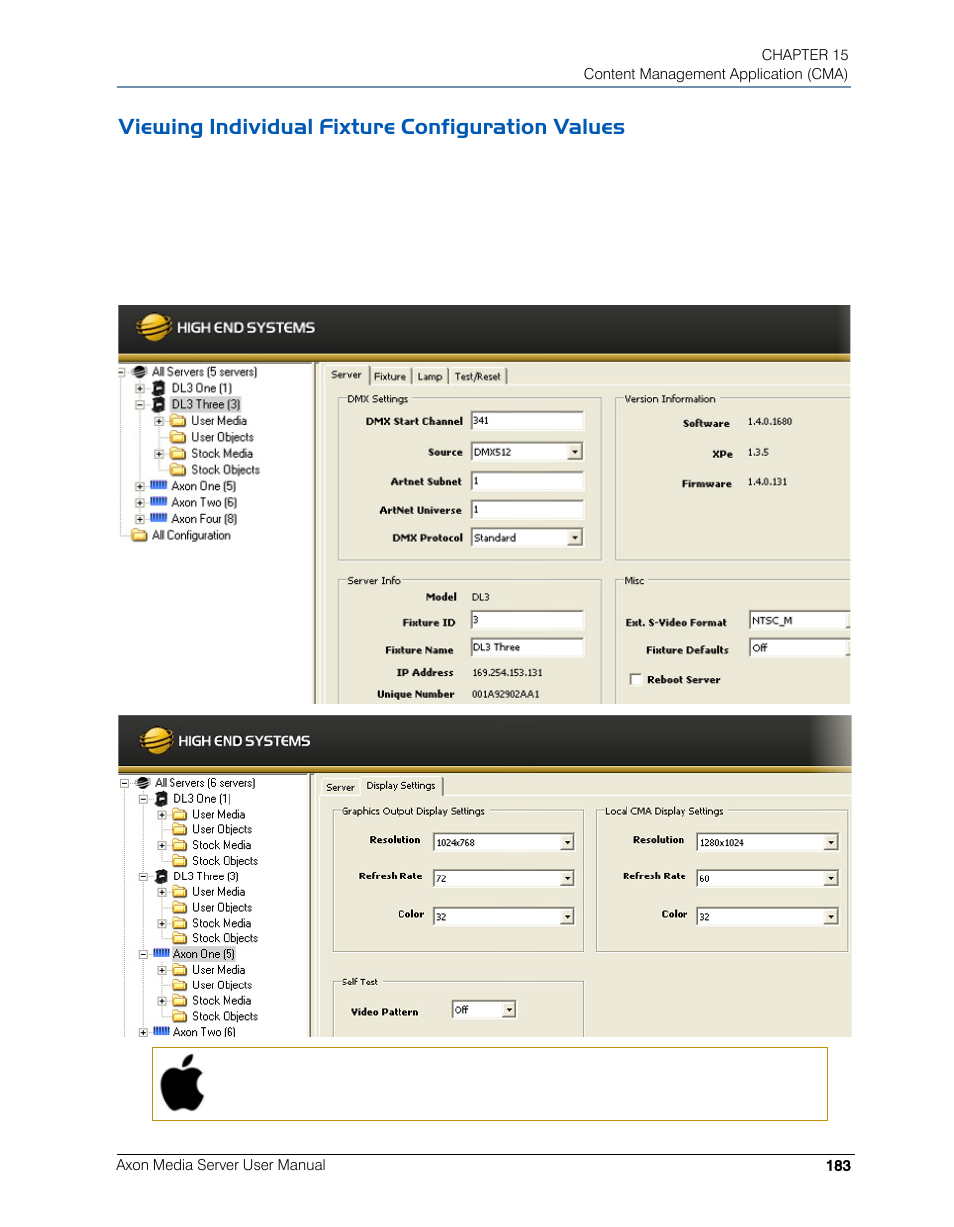
Task: Select User Objects label under lower Axon One
Action: (222, 985)
